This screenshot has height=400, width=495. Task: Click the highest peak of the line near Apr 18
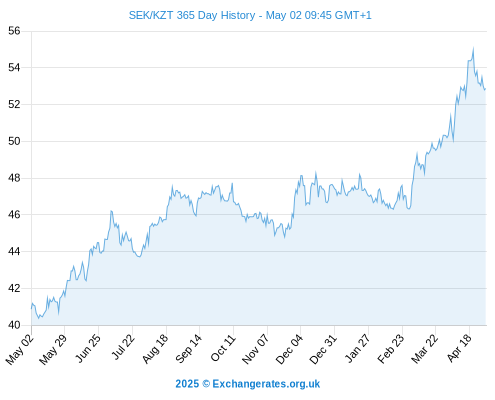tap(473, 49)
